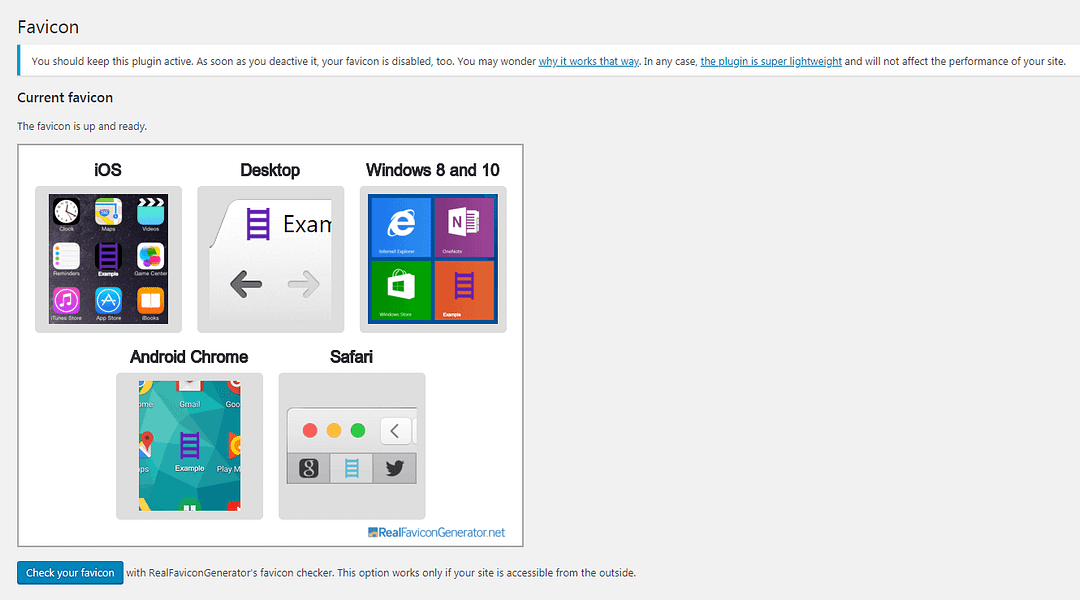Click the back arrow in the Desktop preview
The image size is (1080, 600).
(x=244, y=284)
